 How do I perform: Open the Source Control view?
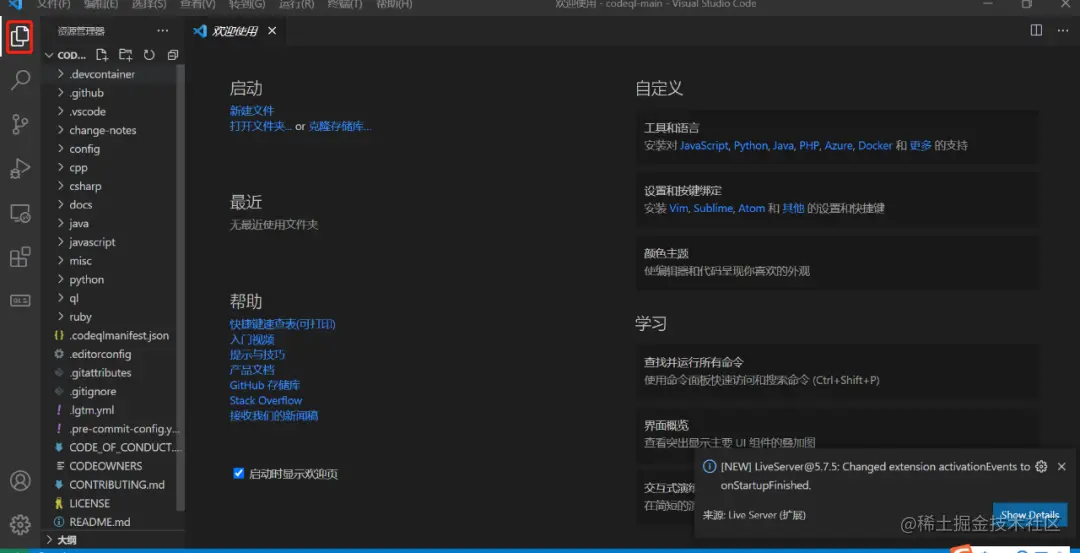point(20,124)
